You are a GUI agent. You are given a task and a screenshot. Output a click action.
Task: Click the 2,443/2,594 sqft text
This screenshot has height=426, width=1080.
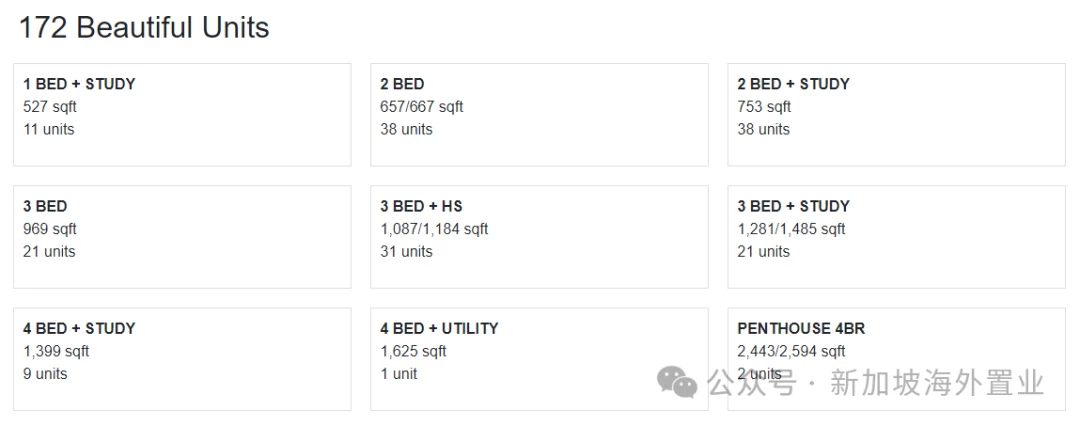pyautogui.click(x=791, y=352)
